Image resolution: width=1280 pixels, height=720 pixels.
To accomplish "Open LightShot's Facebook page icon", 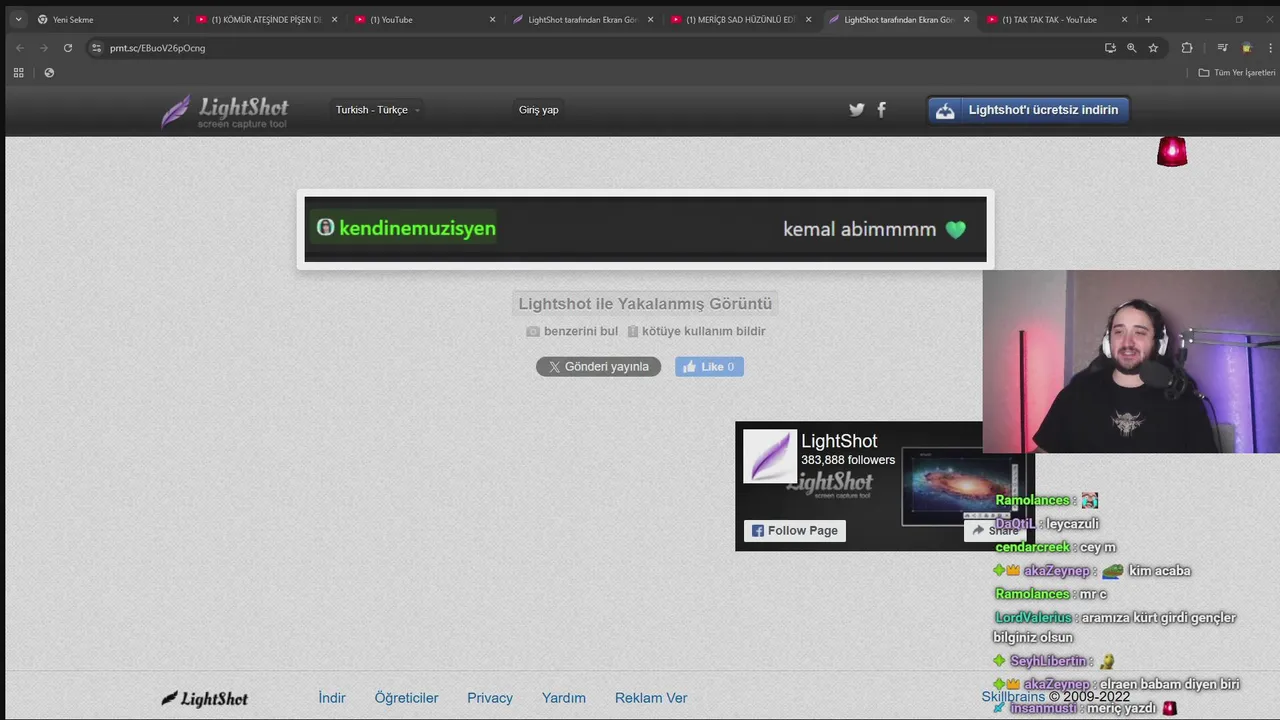I will pyautogui.click(x=881, y=110).
